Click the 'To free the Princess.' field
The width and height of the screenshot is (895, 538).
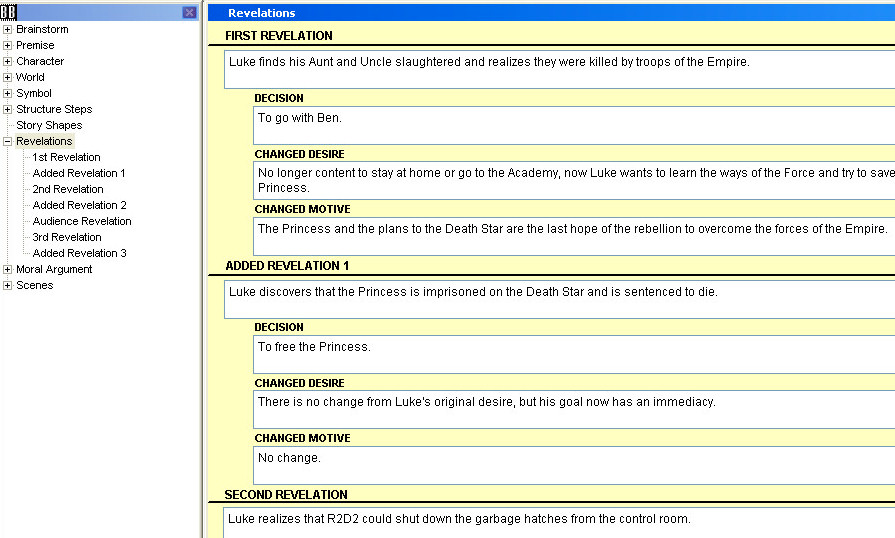click(573, 354)
